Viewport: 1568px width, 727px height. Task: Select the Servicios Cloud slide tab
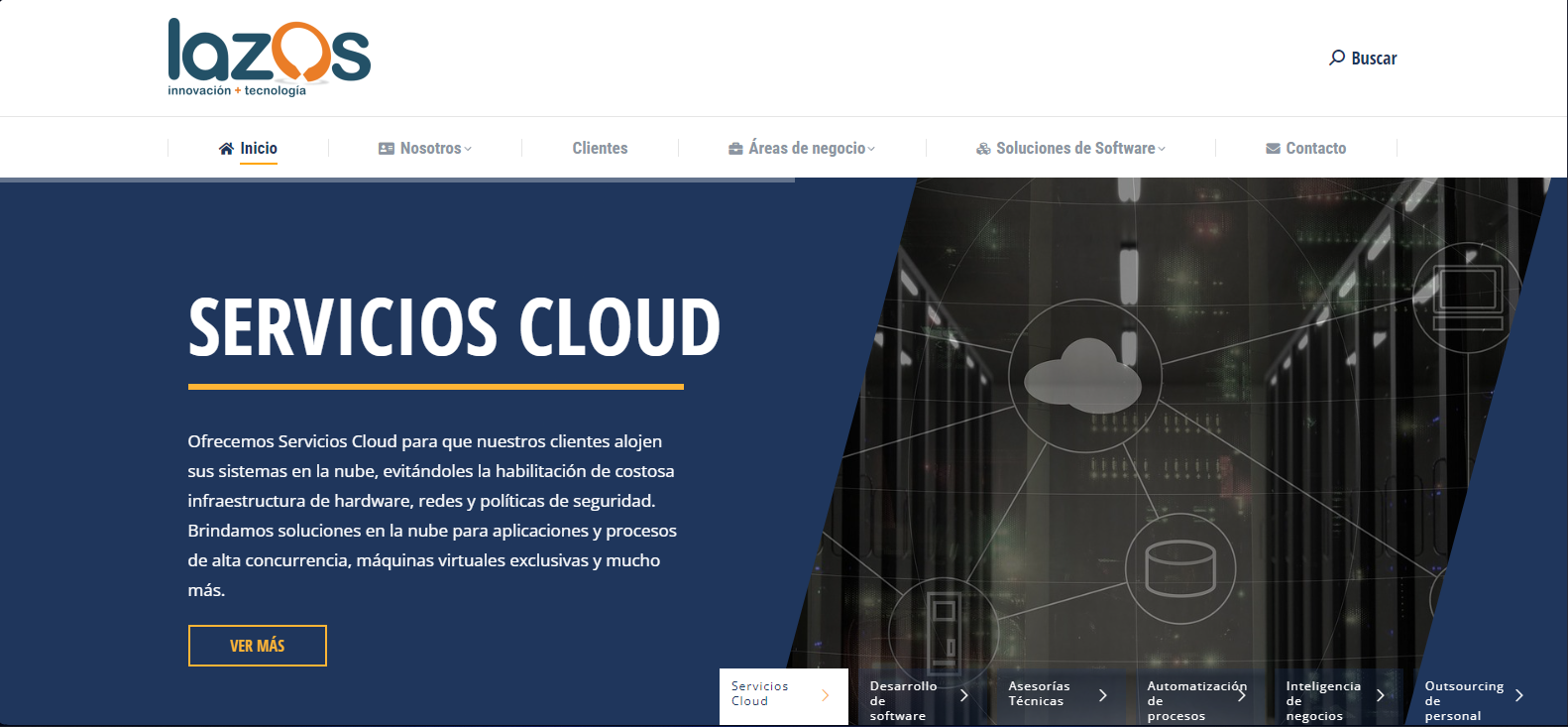pyautogui.click(x=784, y=696)
